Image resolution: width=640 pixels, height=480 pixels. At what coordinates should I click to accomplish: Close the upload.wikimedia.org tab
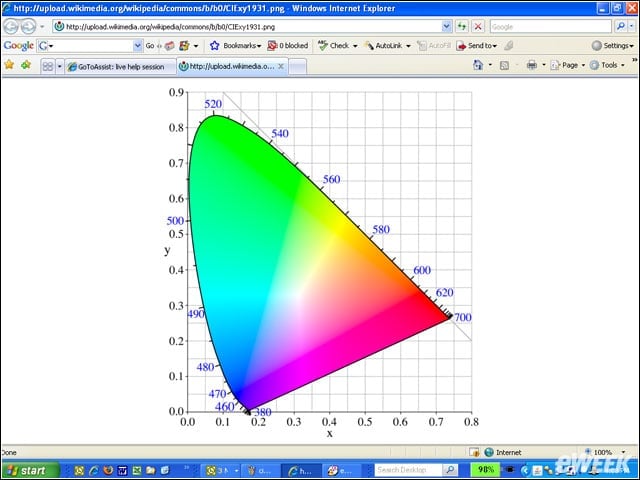pos(281,66)
